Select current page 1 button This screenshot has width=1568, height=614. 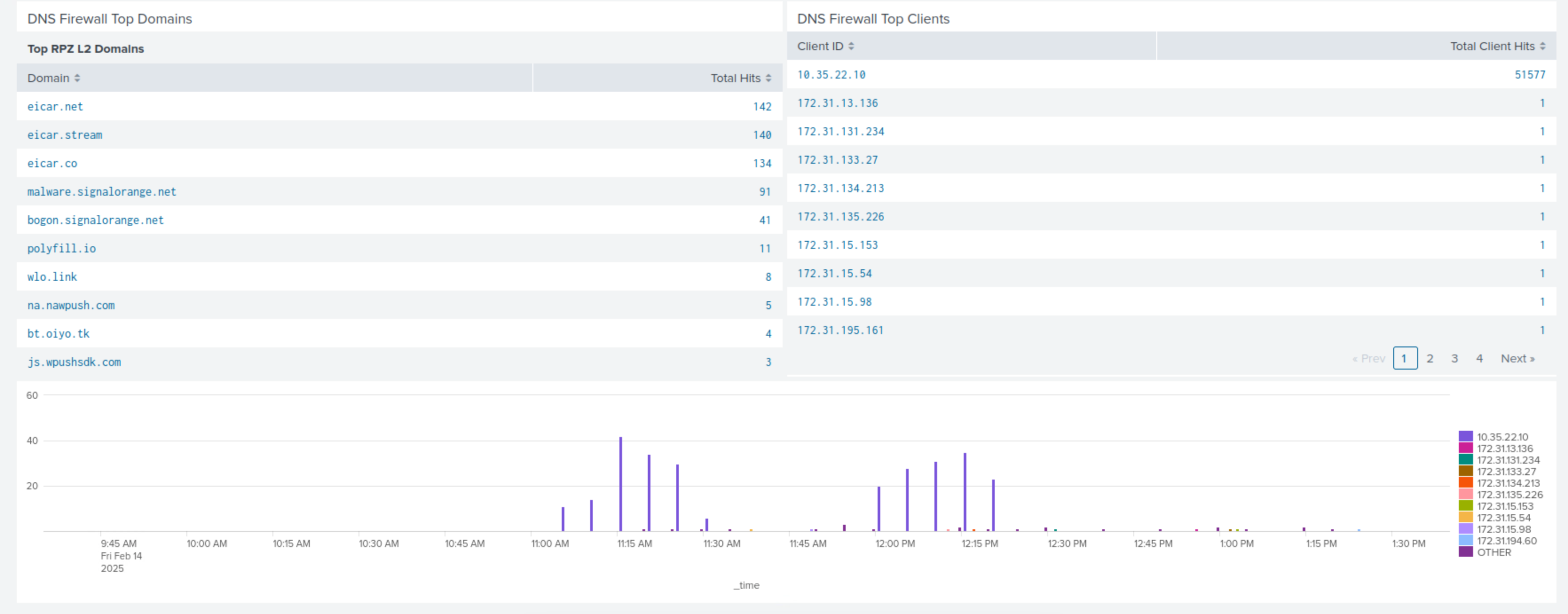(x=1405, y=358)
